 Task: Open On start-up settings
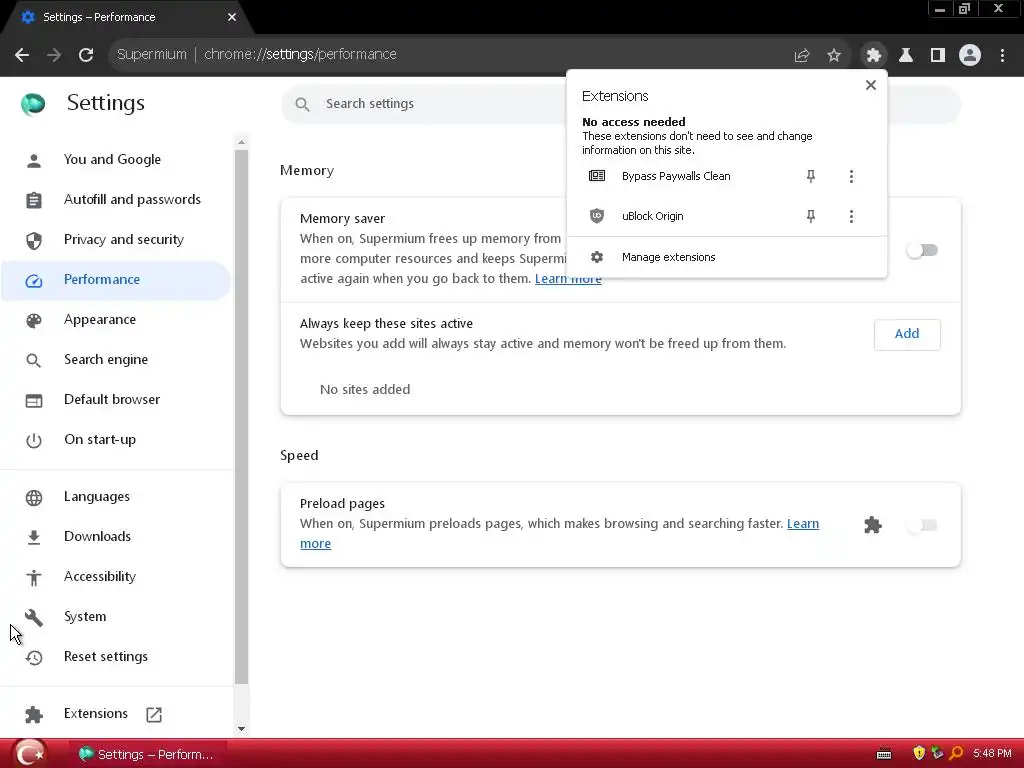115,440
